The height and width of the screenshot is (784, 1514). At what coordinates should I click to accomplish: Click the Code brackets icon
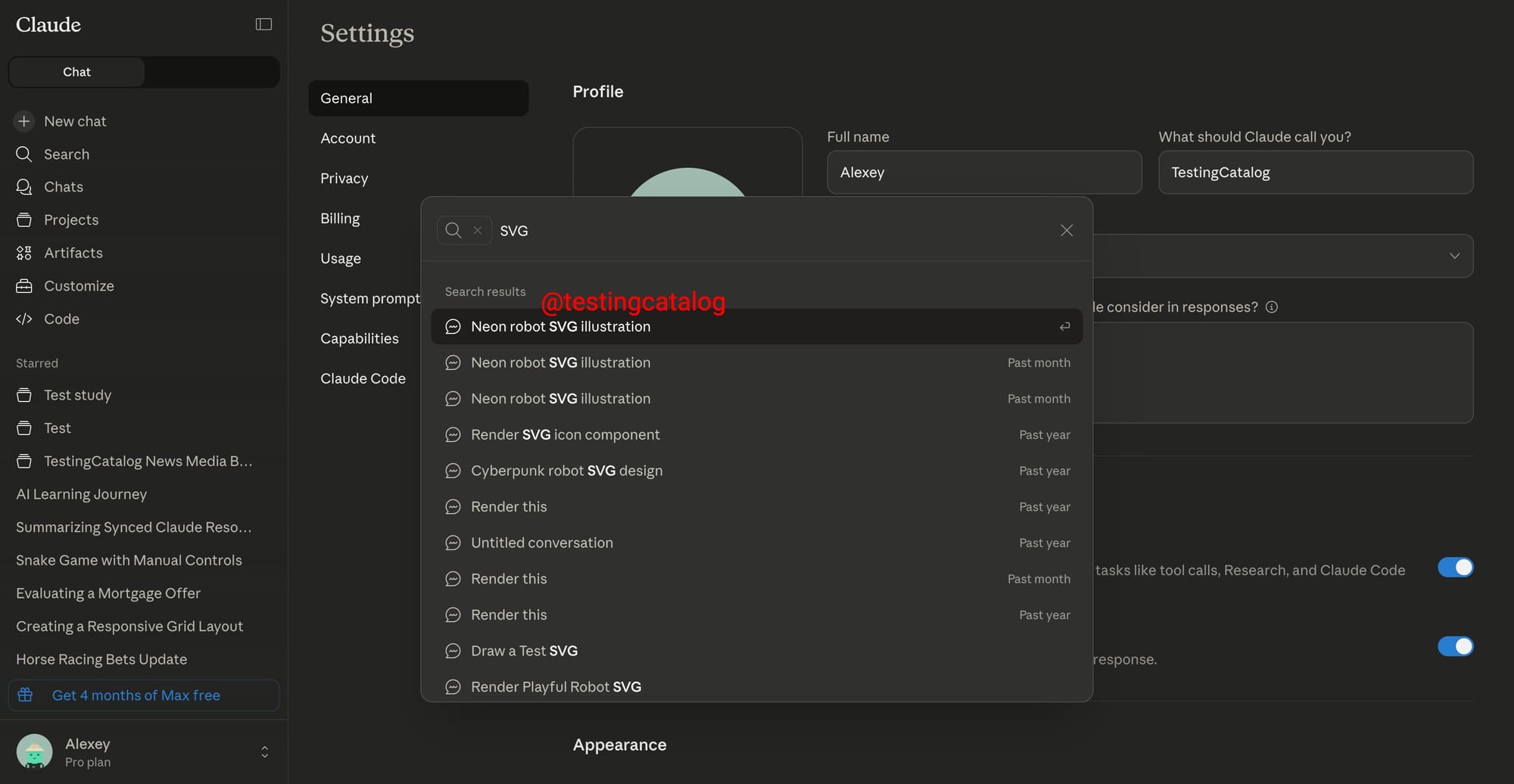(x=24, y=319)
